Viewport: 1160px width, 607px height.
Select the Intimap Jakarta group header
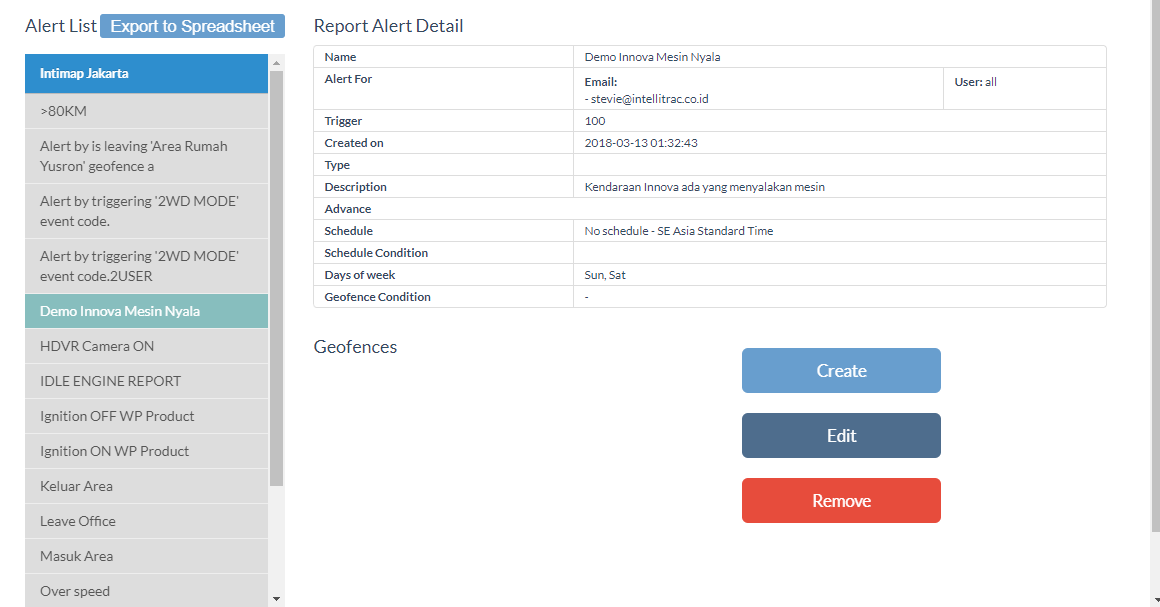coord(146,74)
